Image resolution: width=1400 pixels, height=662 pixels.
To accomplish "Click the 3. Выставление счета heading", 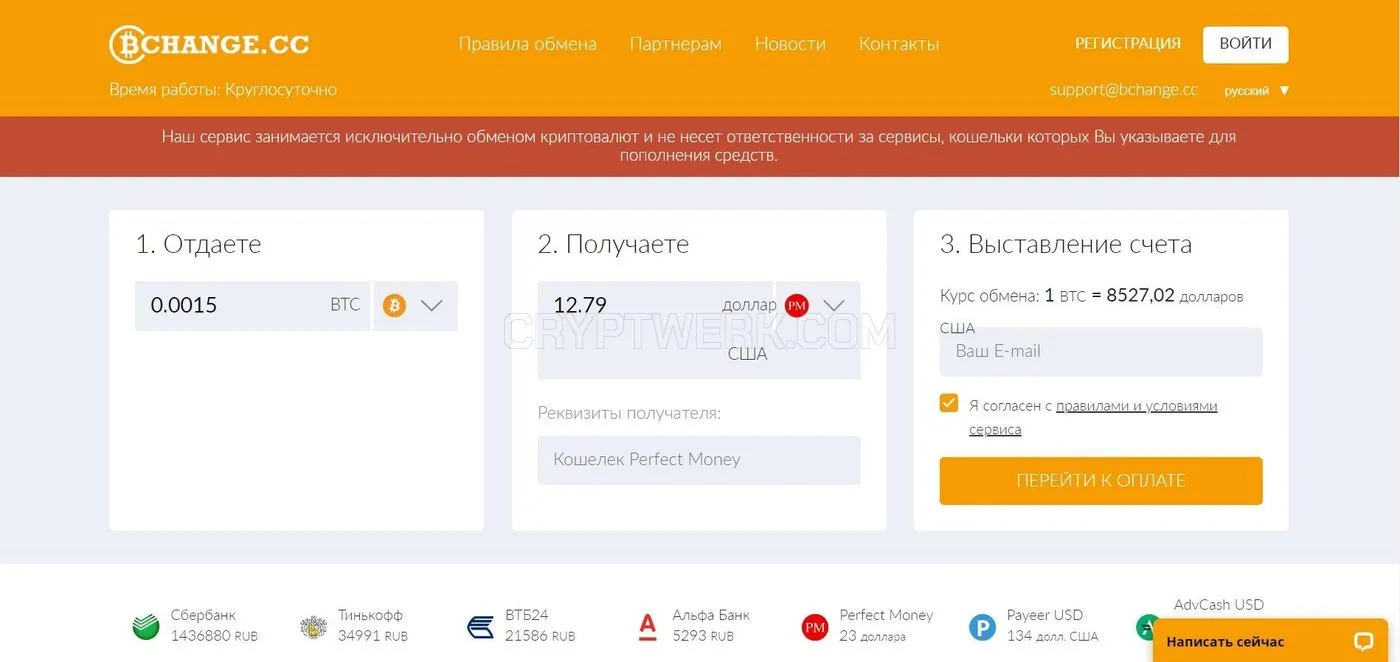I will tap(1066, 244).
